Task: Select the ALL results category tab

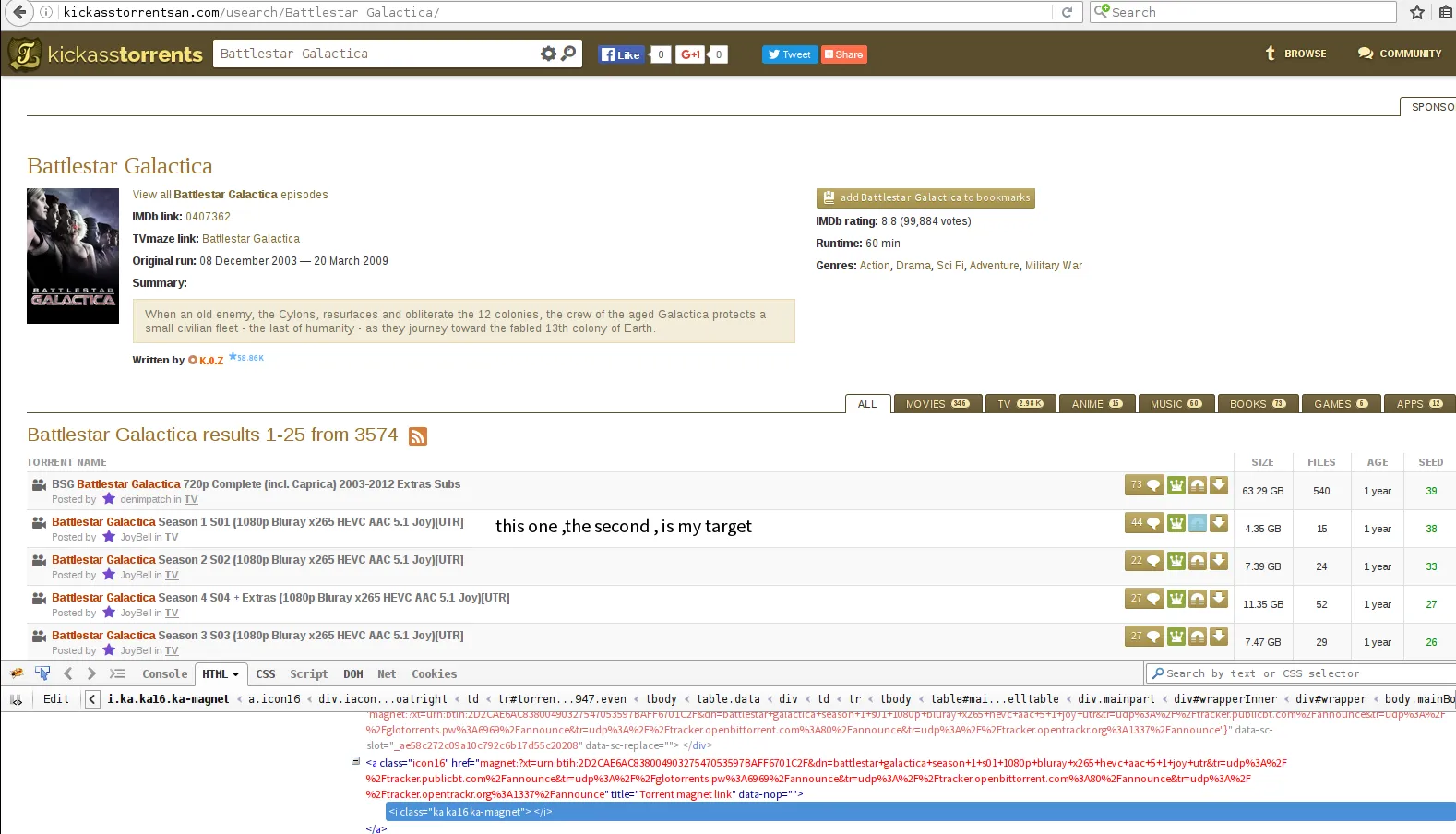Action: (867, 404)
